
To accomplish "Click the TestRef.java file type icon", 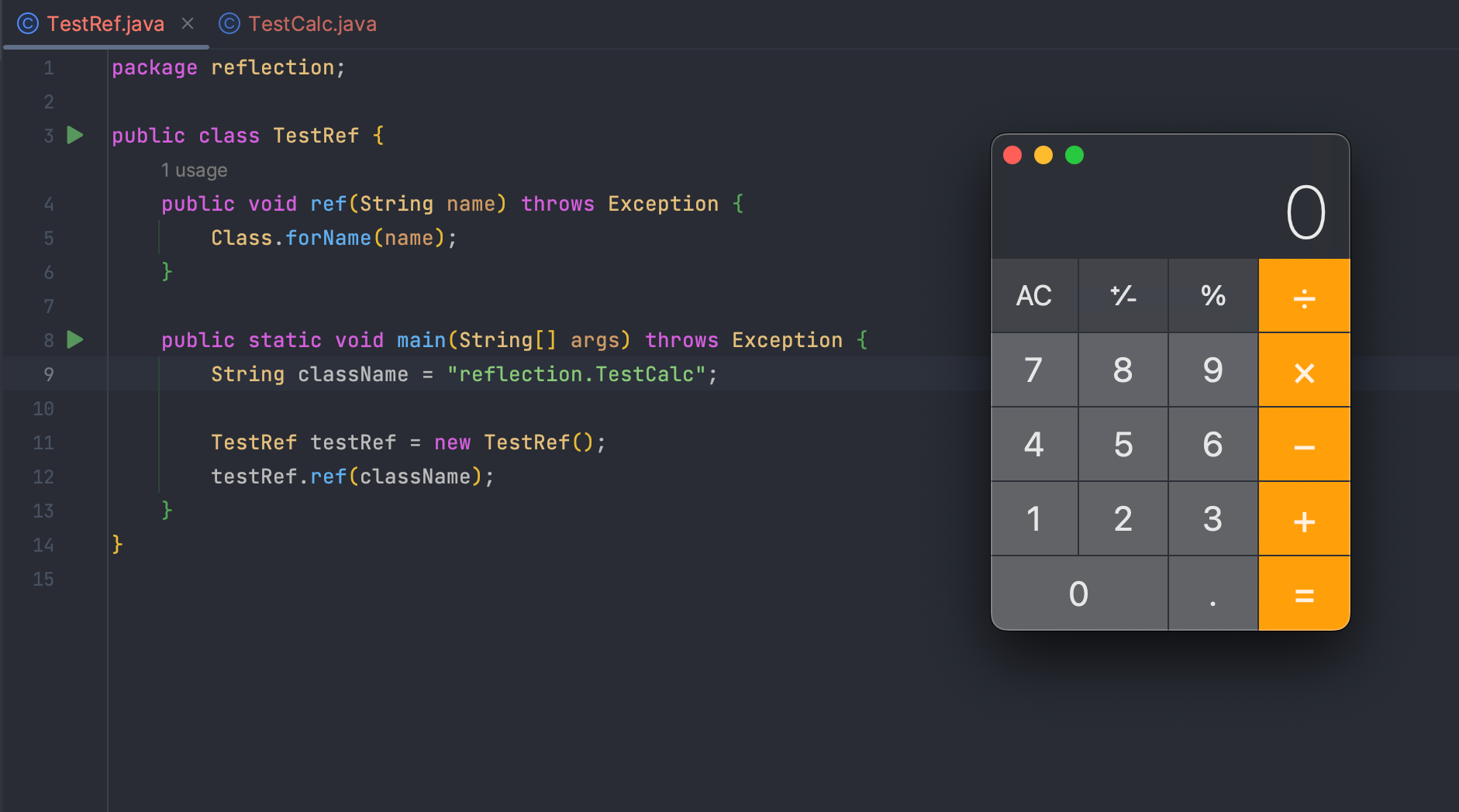I will click(x=28, y=24).
